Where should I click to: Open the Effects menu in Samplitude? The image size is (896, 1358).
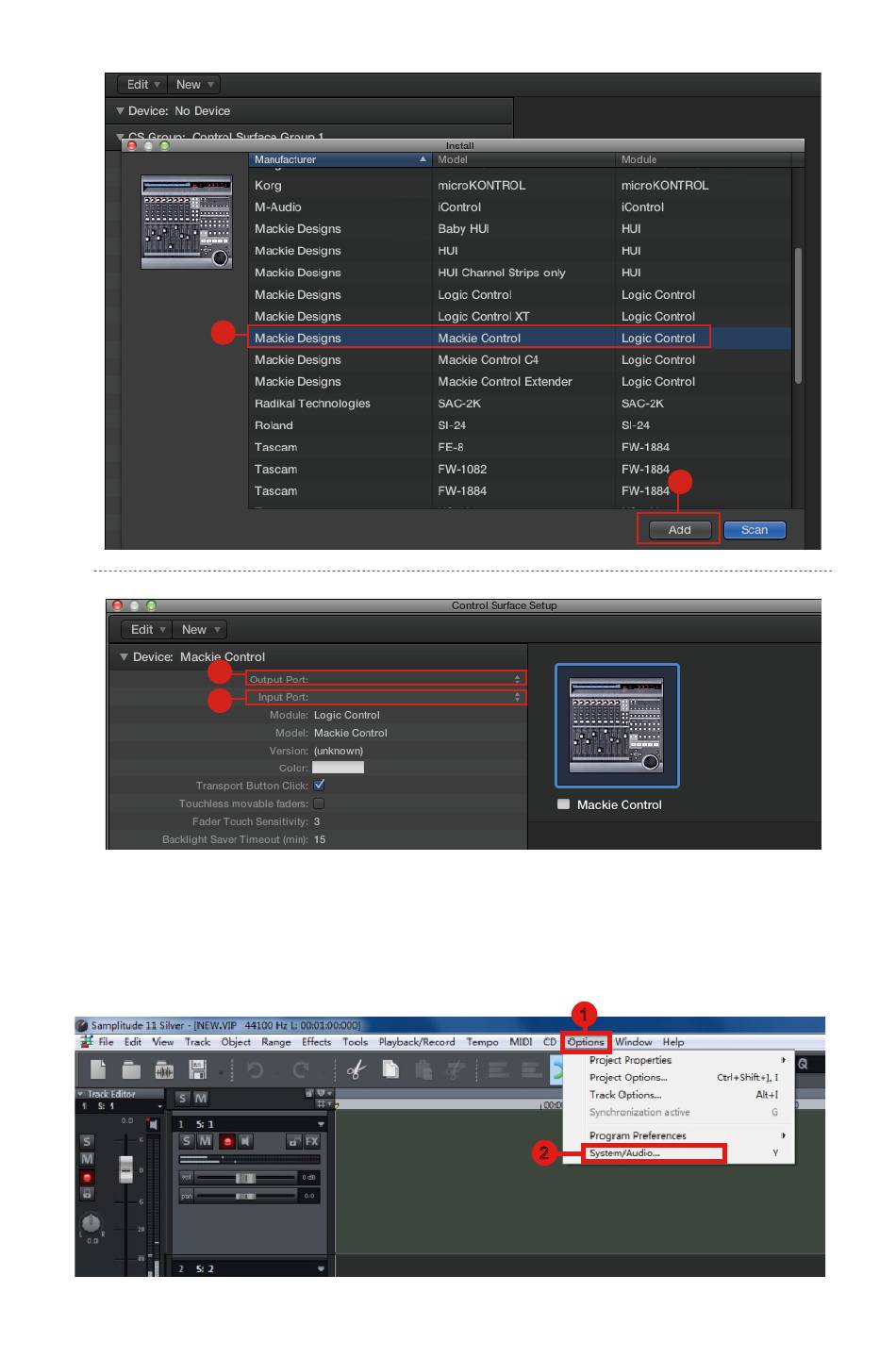pyautogui.click(x=316, y=1042)
